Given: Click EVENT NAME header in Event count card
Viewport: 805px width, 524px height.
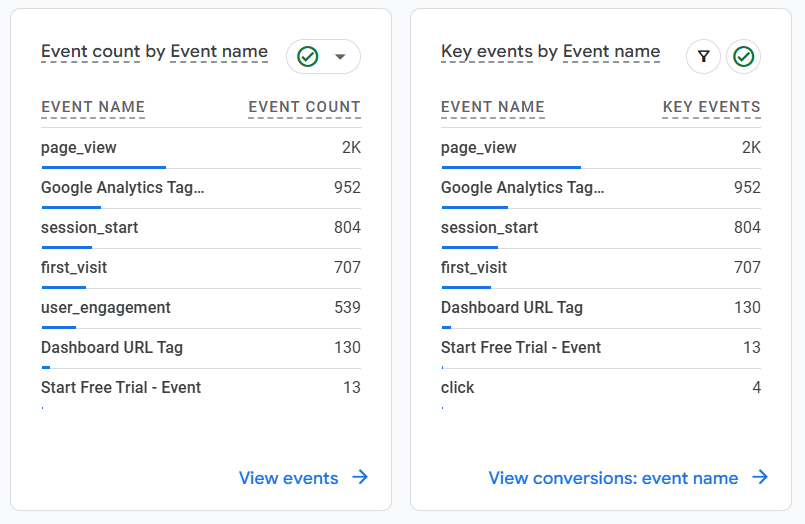Looking at the screenshot, I should [x=93, y=107].
